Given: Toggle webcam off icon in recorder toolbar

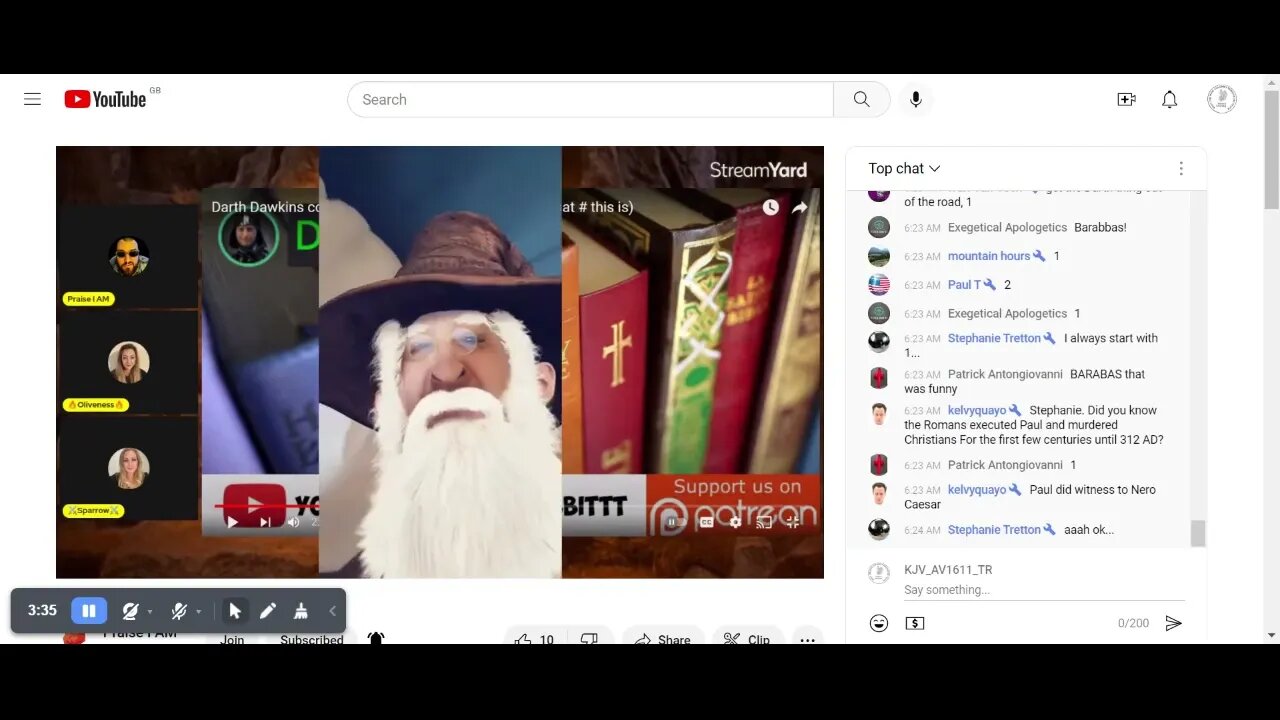Looking at the screenshot, I should [130, 611].
